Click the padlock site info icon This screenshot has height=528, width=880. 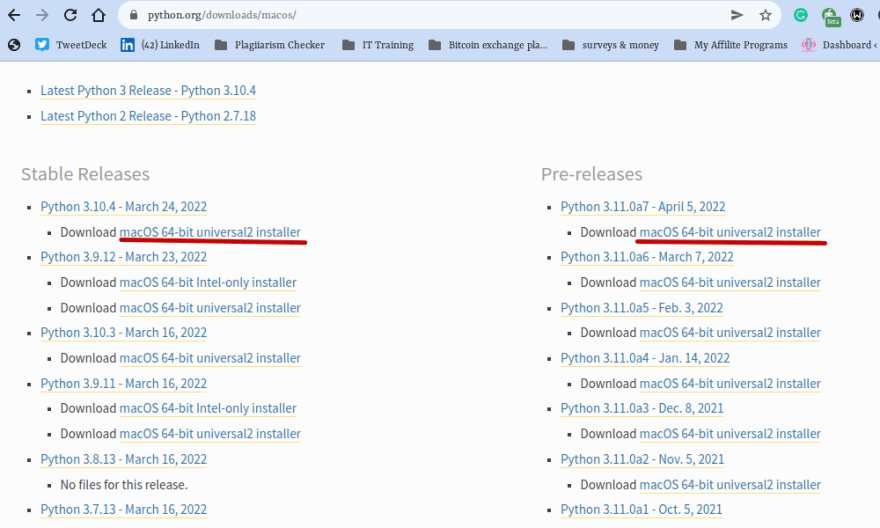134,15
